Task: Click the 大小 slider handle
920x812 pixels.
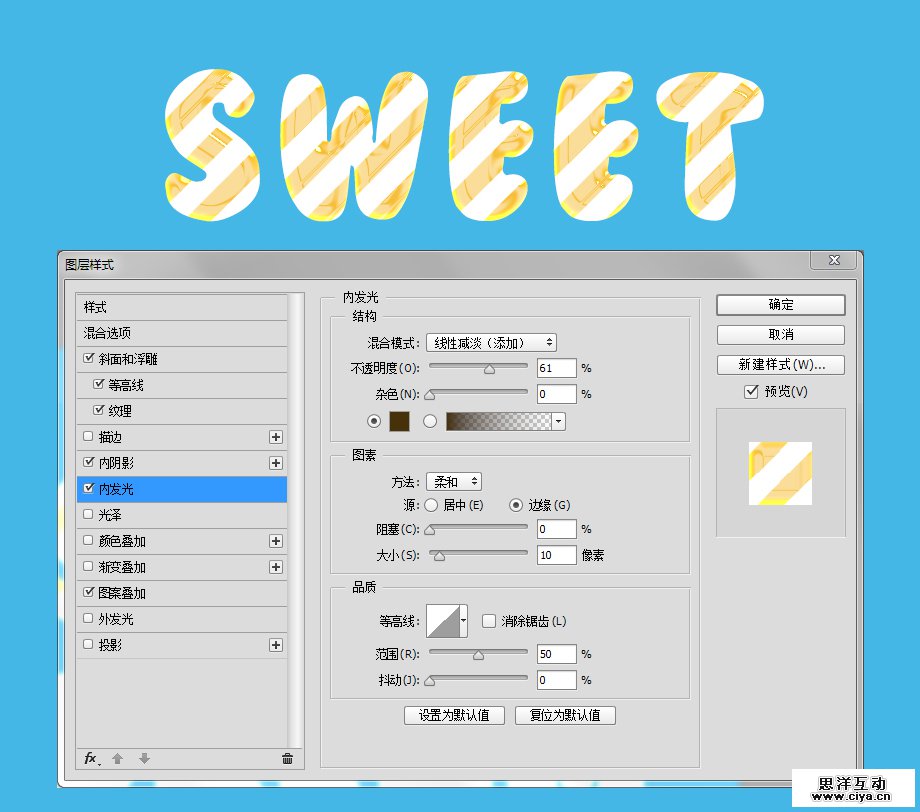Action: pyautogui.click(x=439, y=556)
